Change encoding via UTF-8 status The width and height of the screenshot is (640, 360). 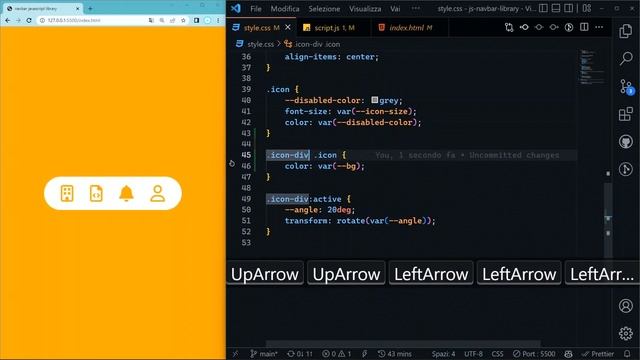click(x=473, y=354)
